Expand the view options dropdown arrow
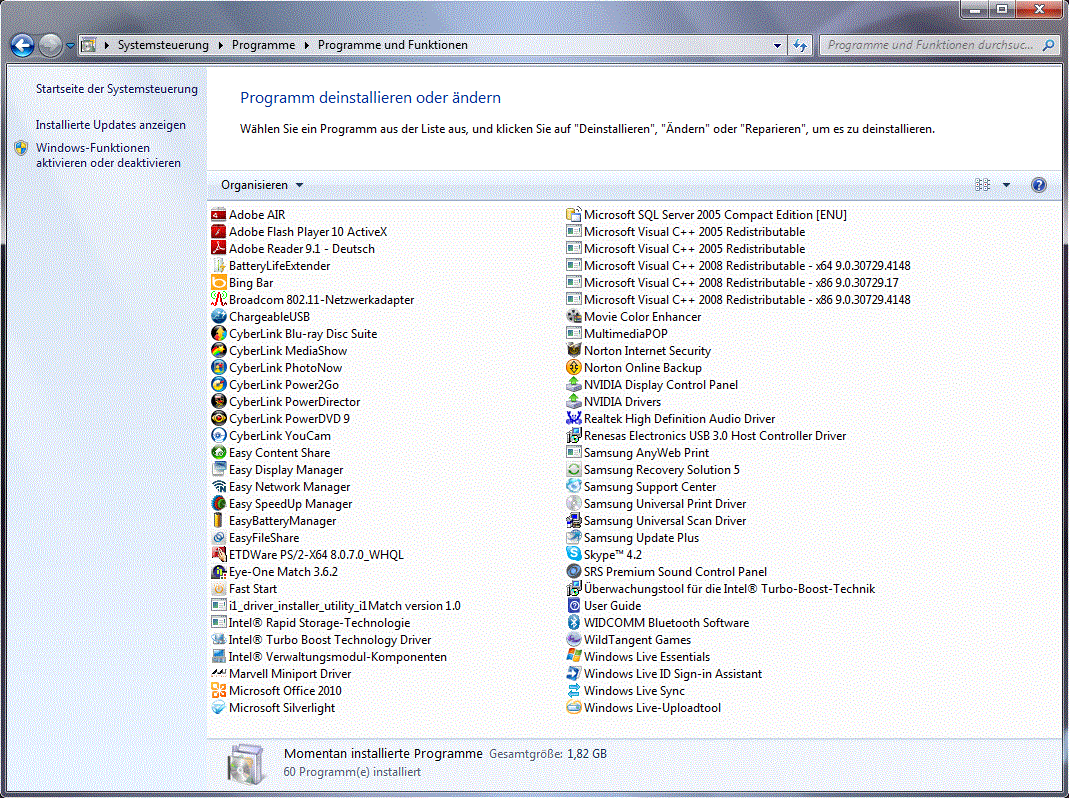1069x798 pixels. click(1006, 185)
